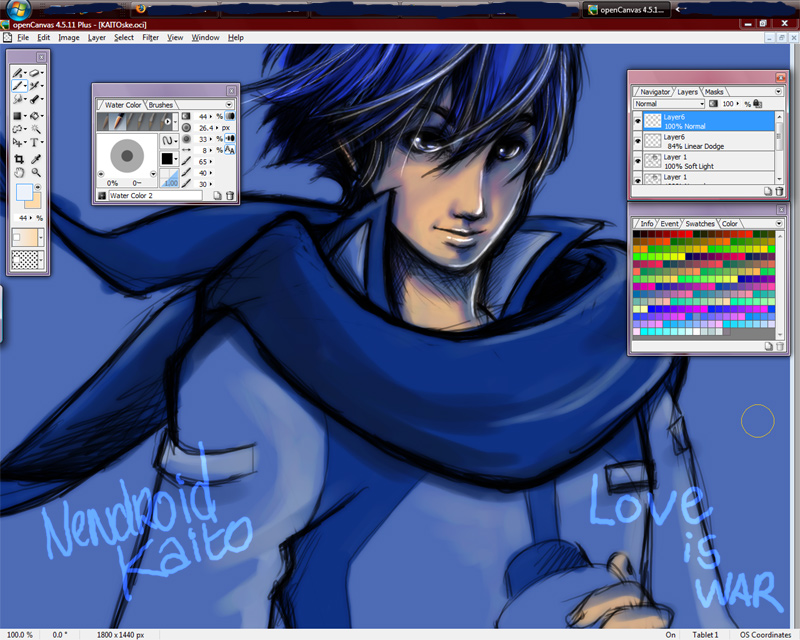The image size is (800, 640).
Task: Pick the bright yellow swatch
Action: (x=681, y=257)
